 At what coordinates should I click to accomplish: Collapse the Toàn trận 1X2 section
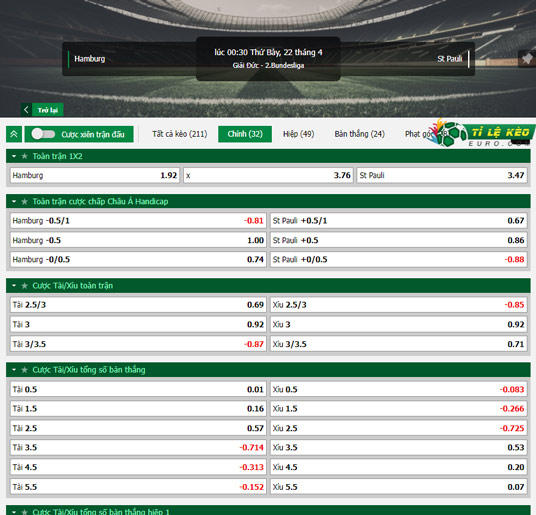coord(14,156)
